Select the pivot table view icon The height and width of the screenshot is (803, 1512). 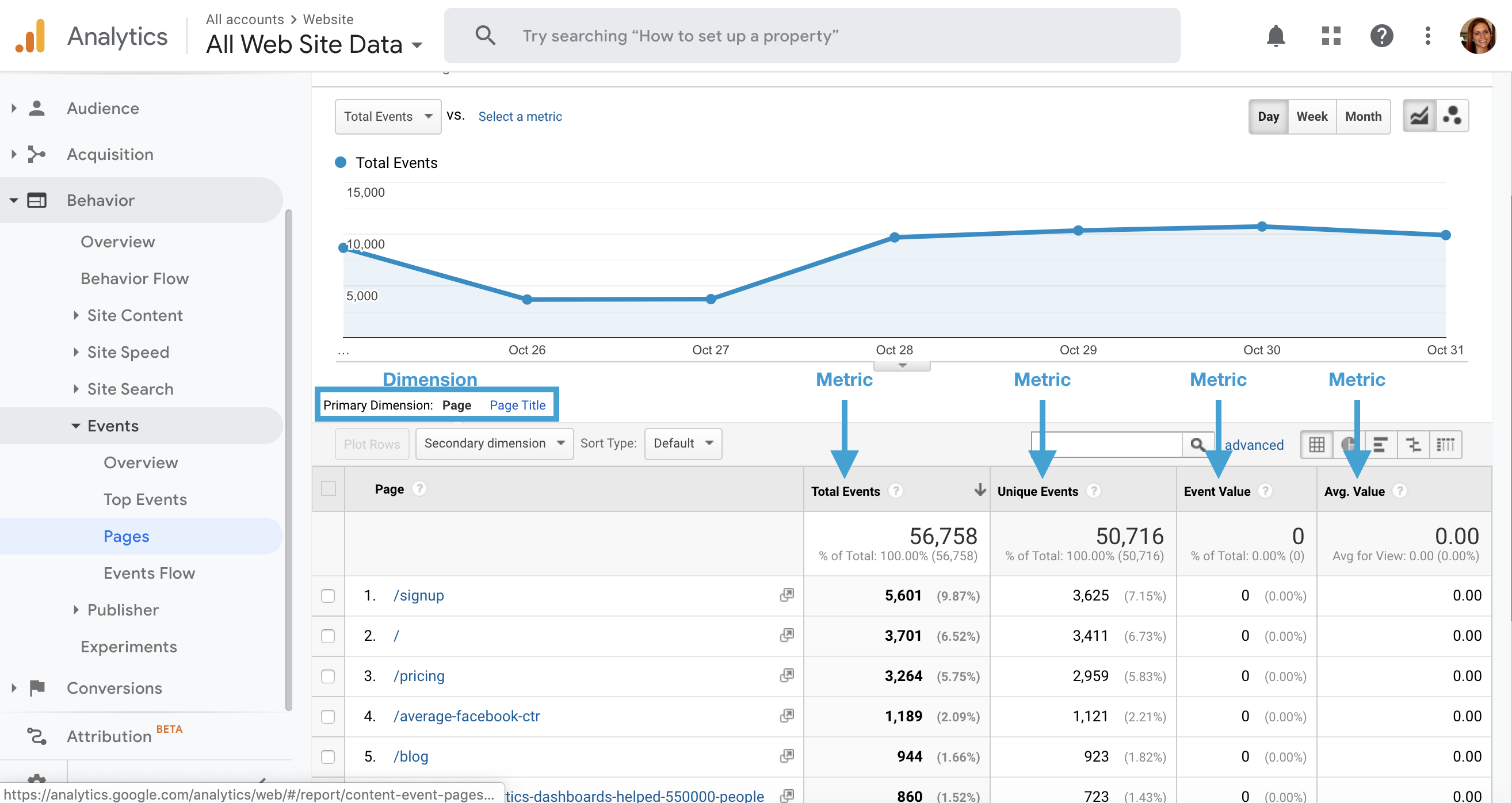[x=1446, y=444]
